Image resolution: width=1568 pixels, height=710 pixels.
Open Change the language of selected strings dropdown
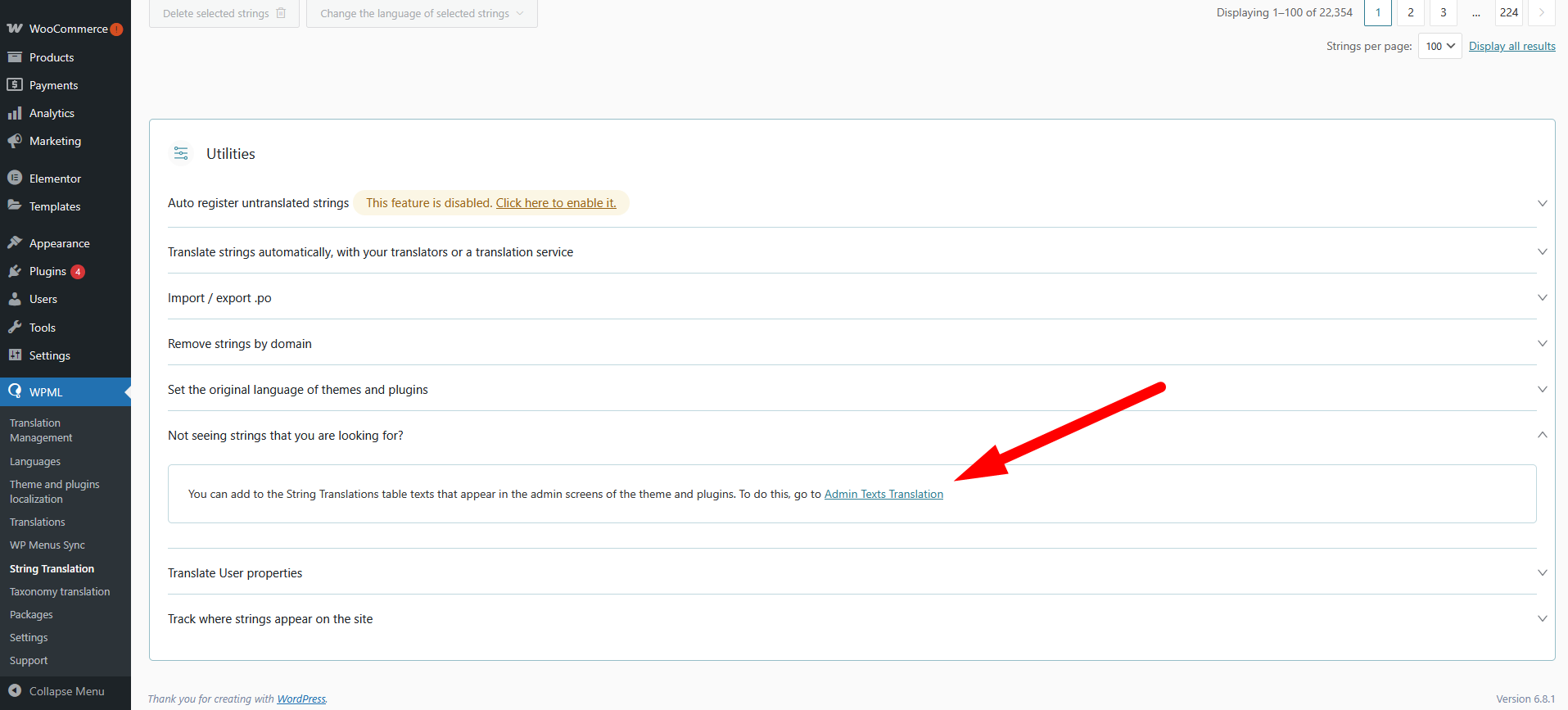422,14
